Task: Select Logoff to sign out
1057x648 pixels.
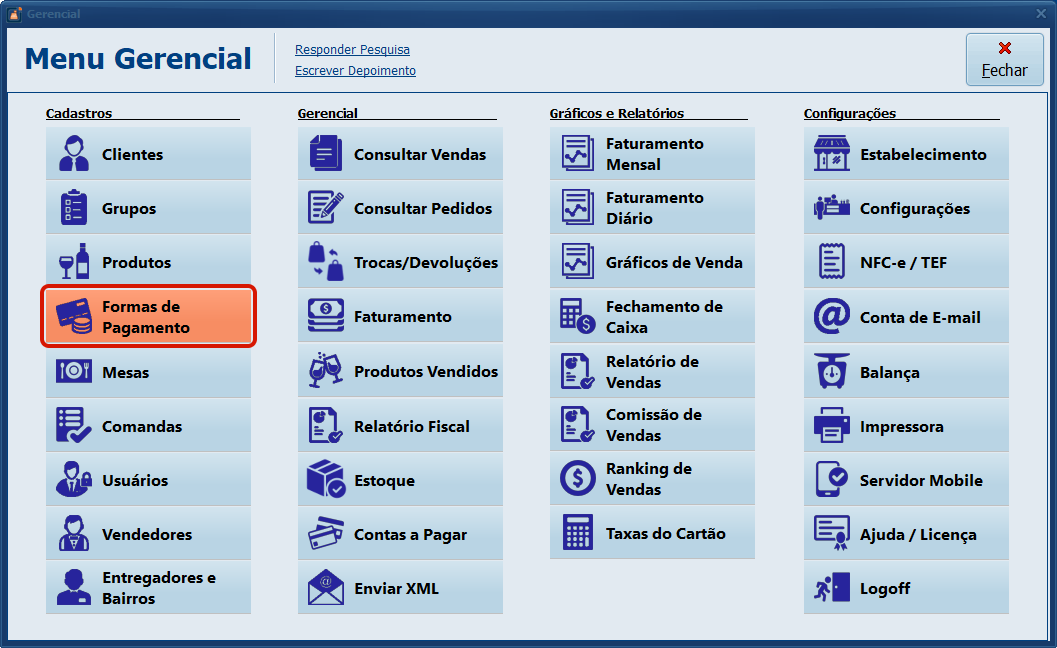Action: (906, 588)
